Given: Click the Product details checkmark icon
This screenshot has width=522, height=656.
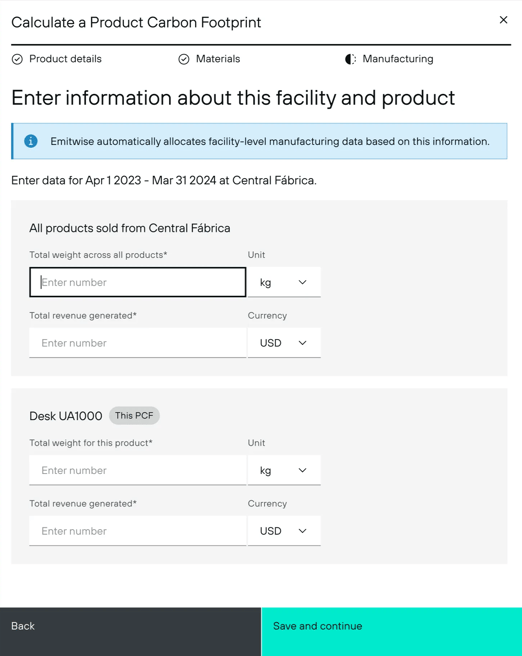Looking at the screenshot, I should click(x=17, y=59).
